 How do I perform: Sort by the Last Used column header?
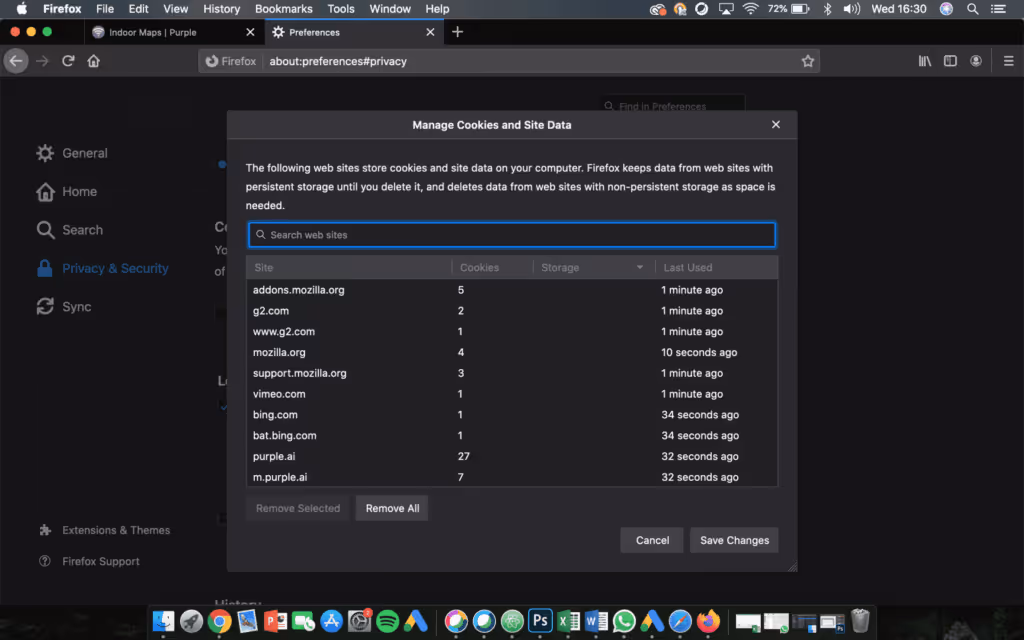click(x=716, y=267)
